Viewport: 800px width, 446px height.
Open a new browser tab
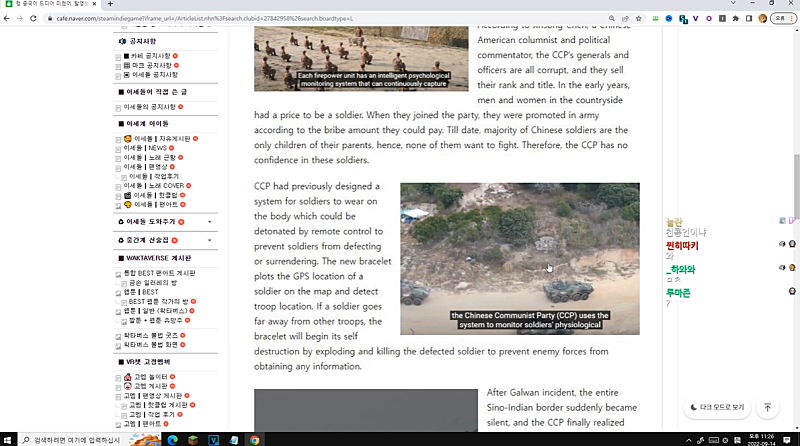110,4
